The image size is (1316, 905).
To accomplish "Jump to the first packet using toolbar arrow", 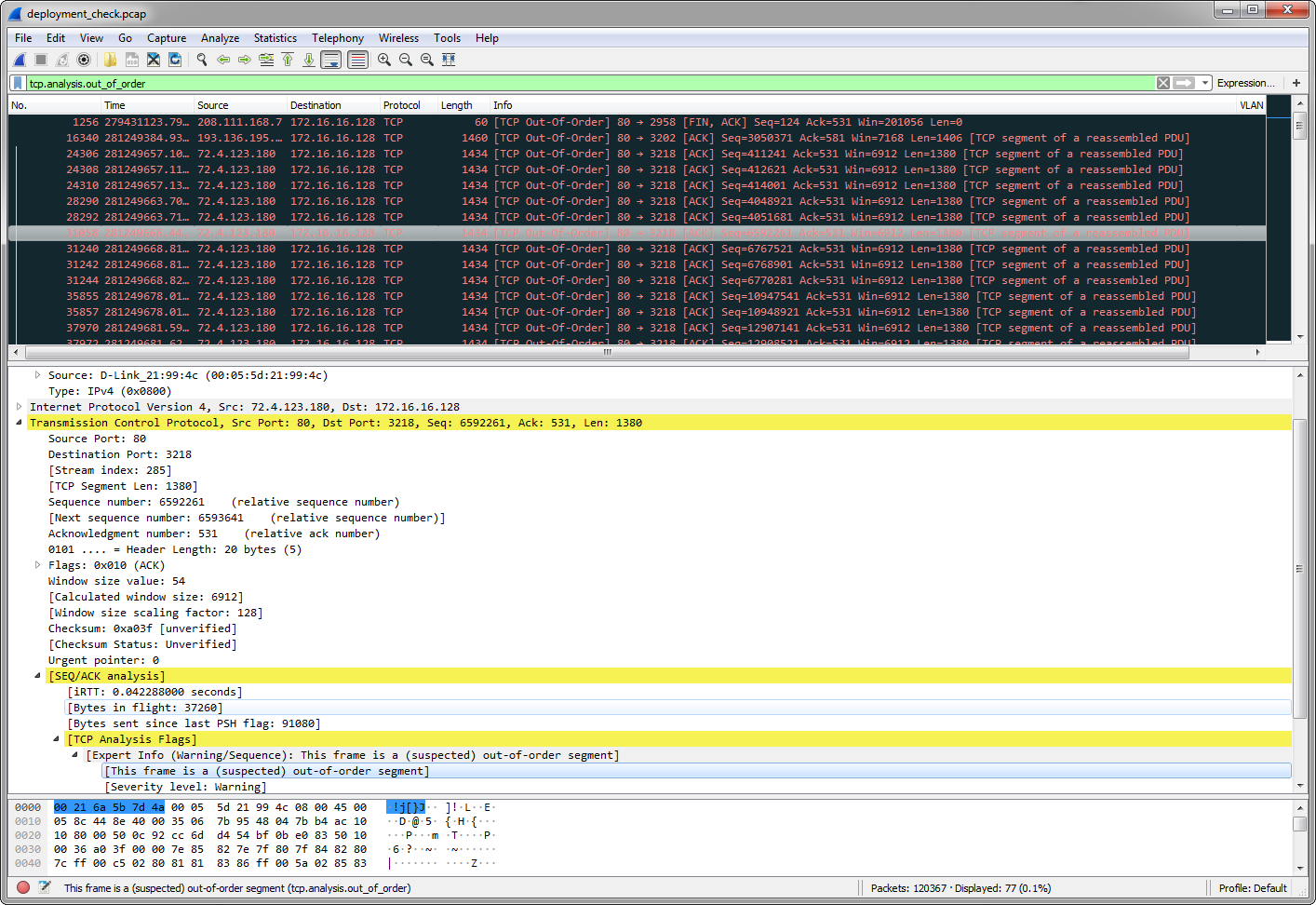I will tap(288, 60).
